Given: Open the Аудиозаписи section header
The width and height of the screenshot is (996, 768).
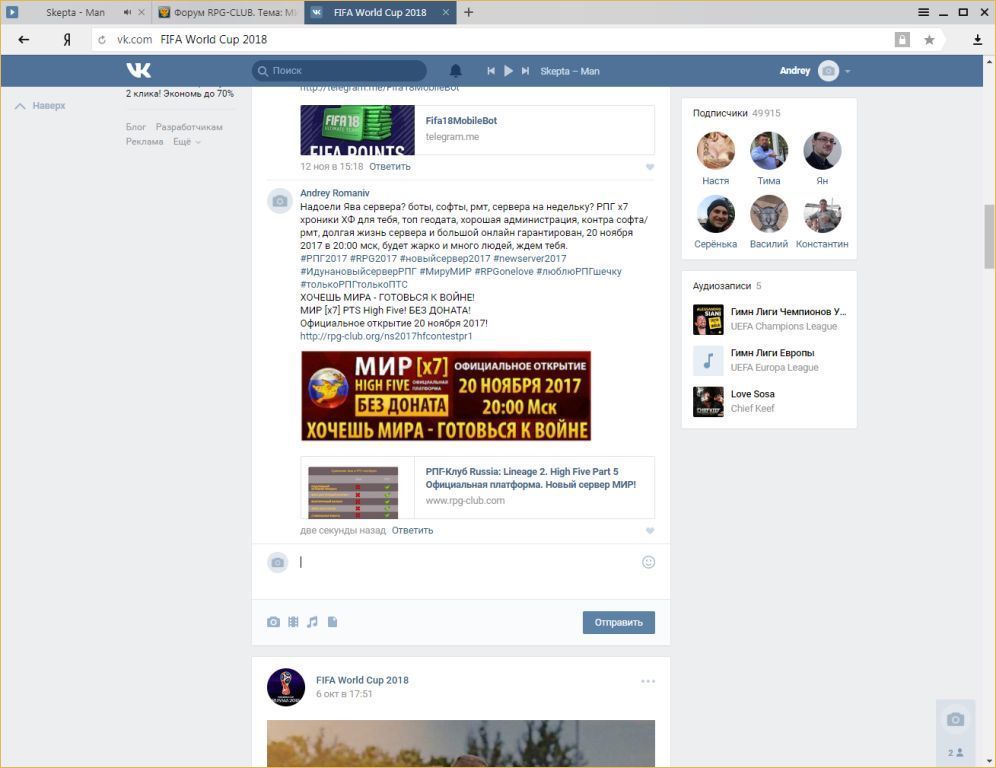Looking at the screenshot, I should coord(727,286).
